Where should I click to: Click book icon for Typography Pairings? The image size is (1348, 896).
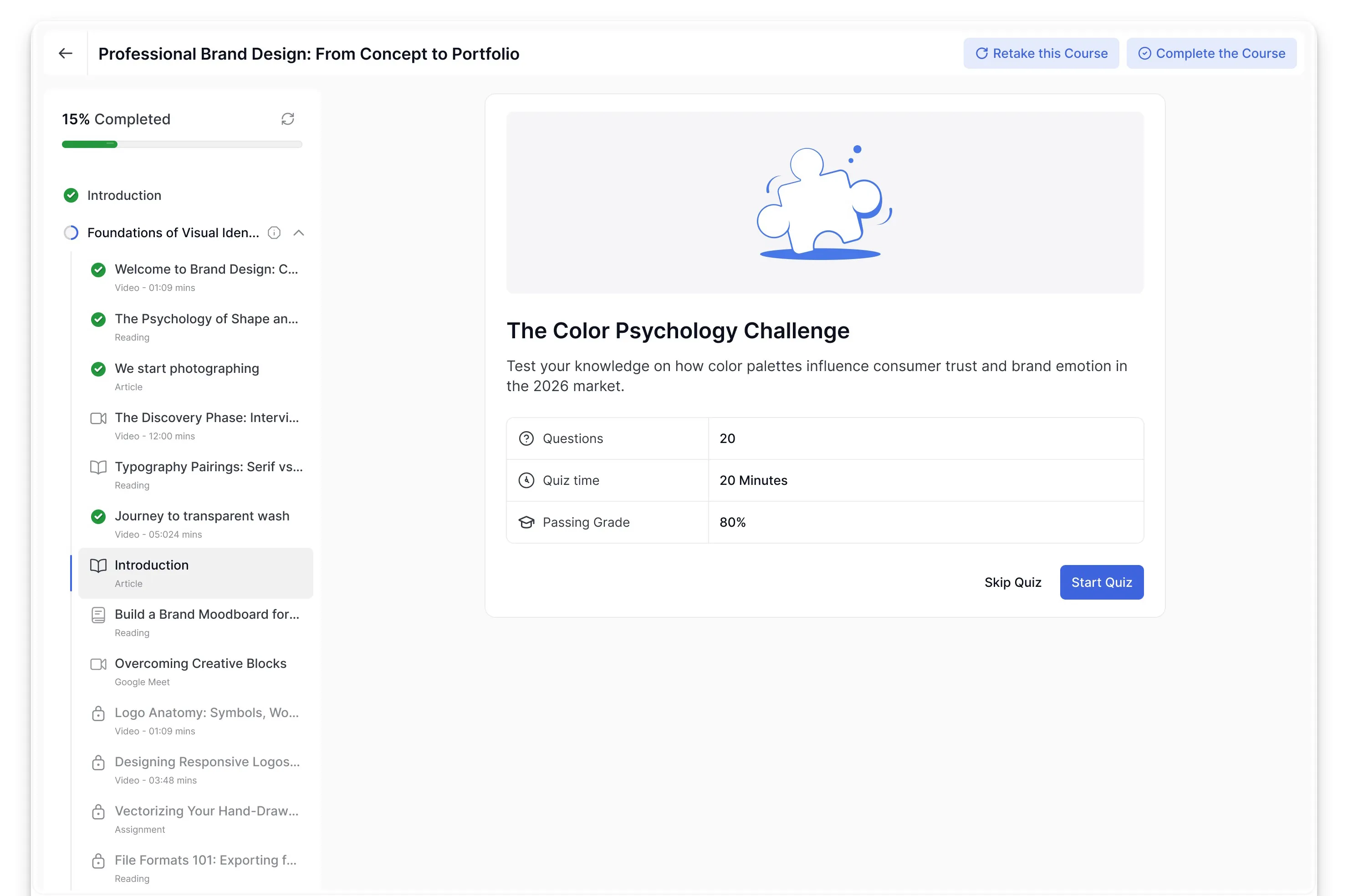coord(98,468)
